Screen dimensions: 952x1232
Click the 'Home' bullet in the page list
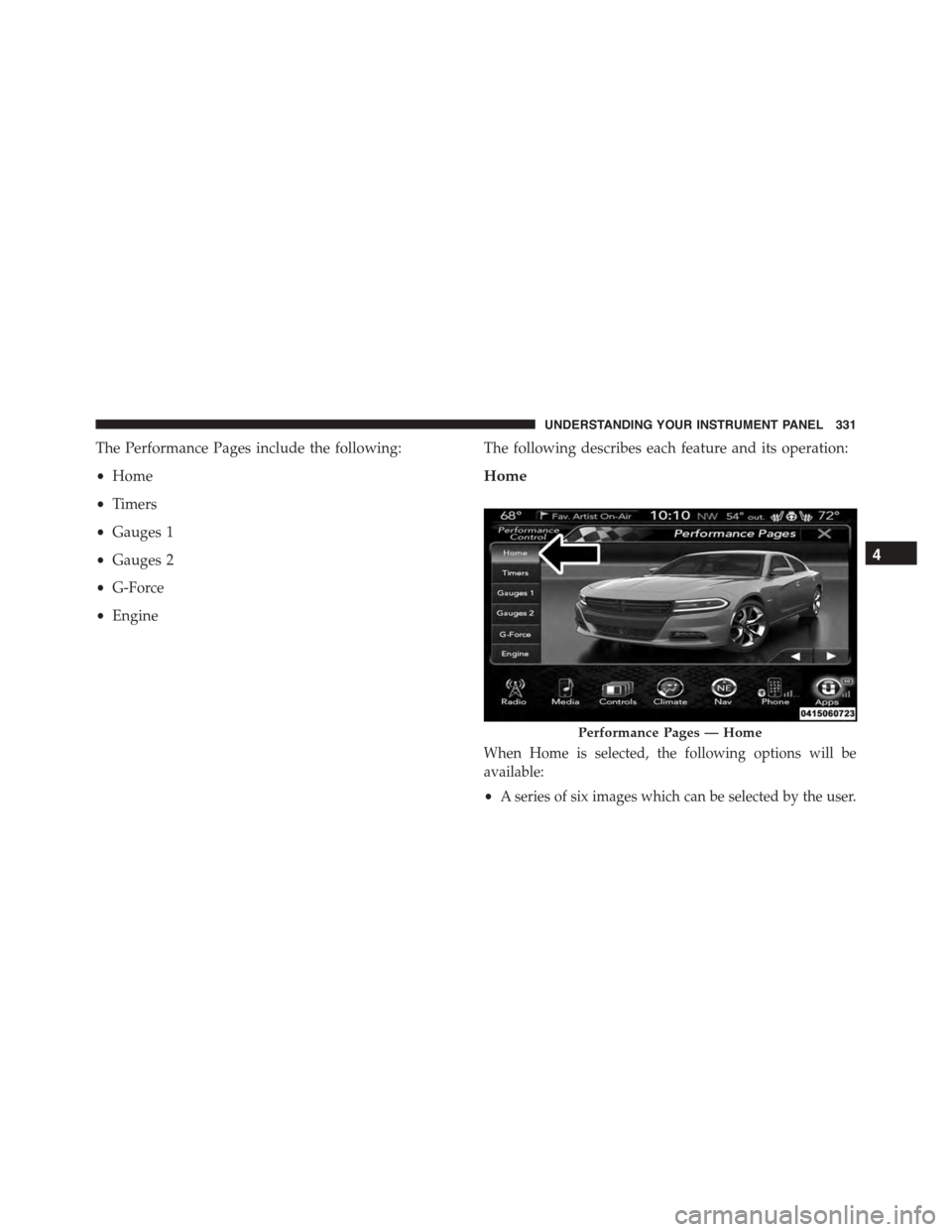132,476
